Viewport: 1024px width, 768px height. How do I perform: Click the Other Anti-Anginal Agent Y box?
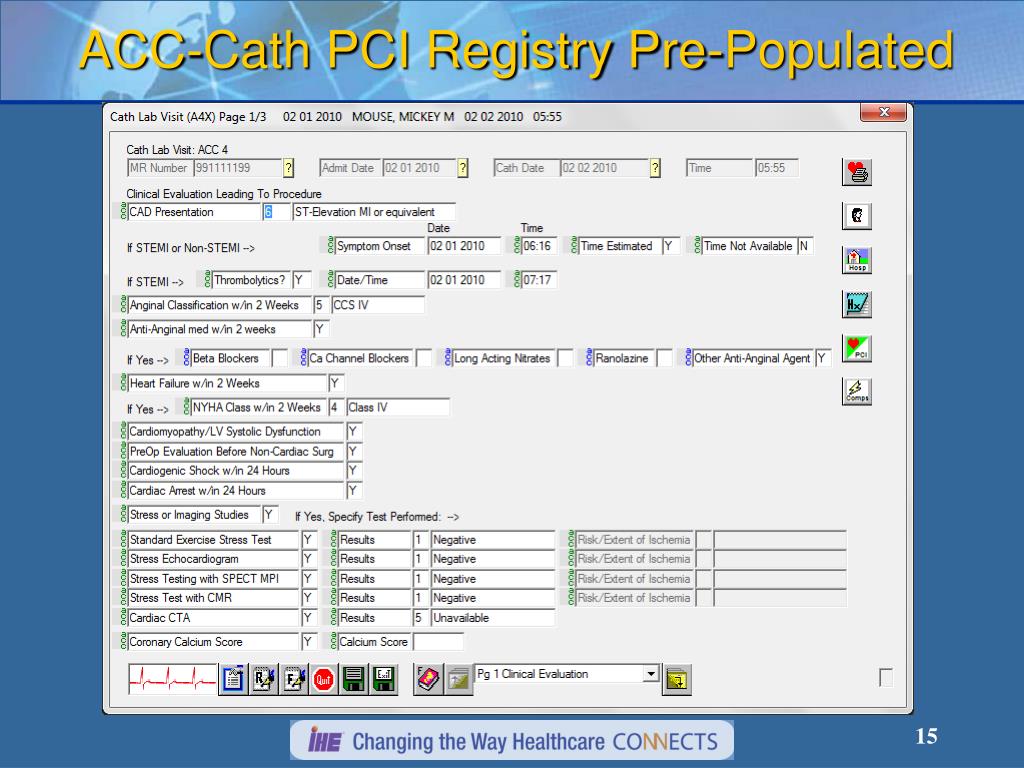pyautogui.click(x=823, y=358)
